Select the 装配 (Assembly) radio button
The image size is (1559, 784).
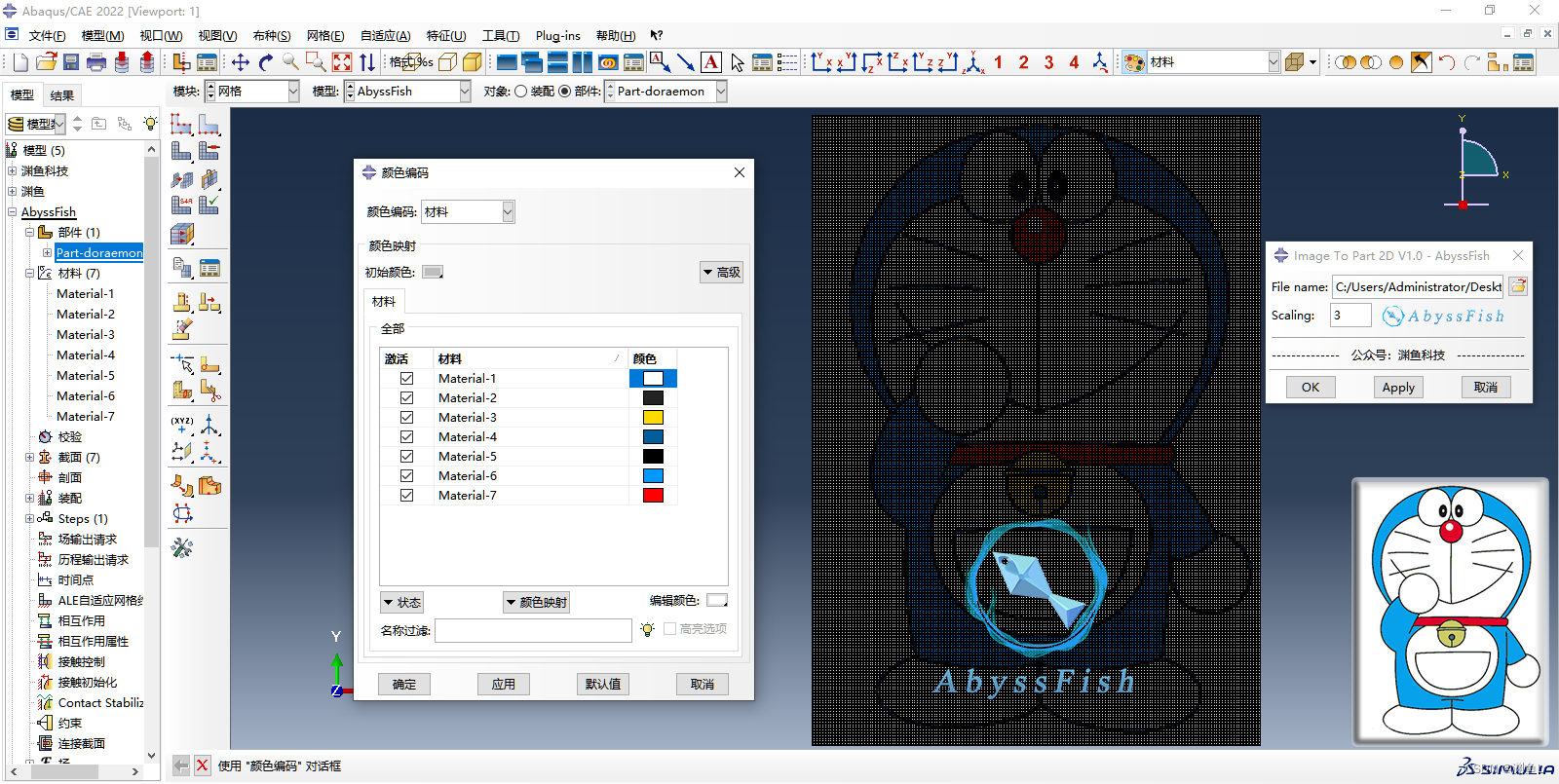521,91
